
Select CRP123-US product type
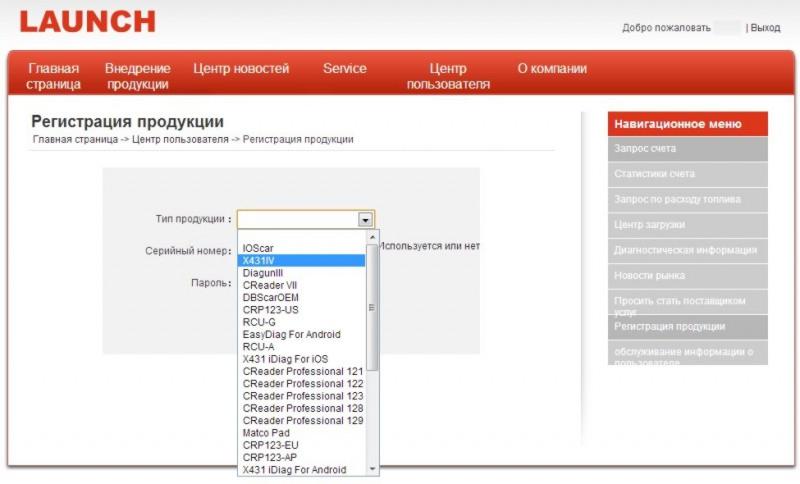pyautogui.click(x=302, y=310)
